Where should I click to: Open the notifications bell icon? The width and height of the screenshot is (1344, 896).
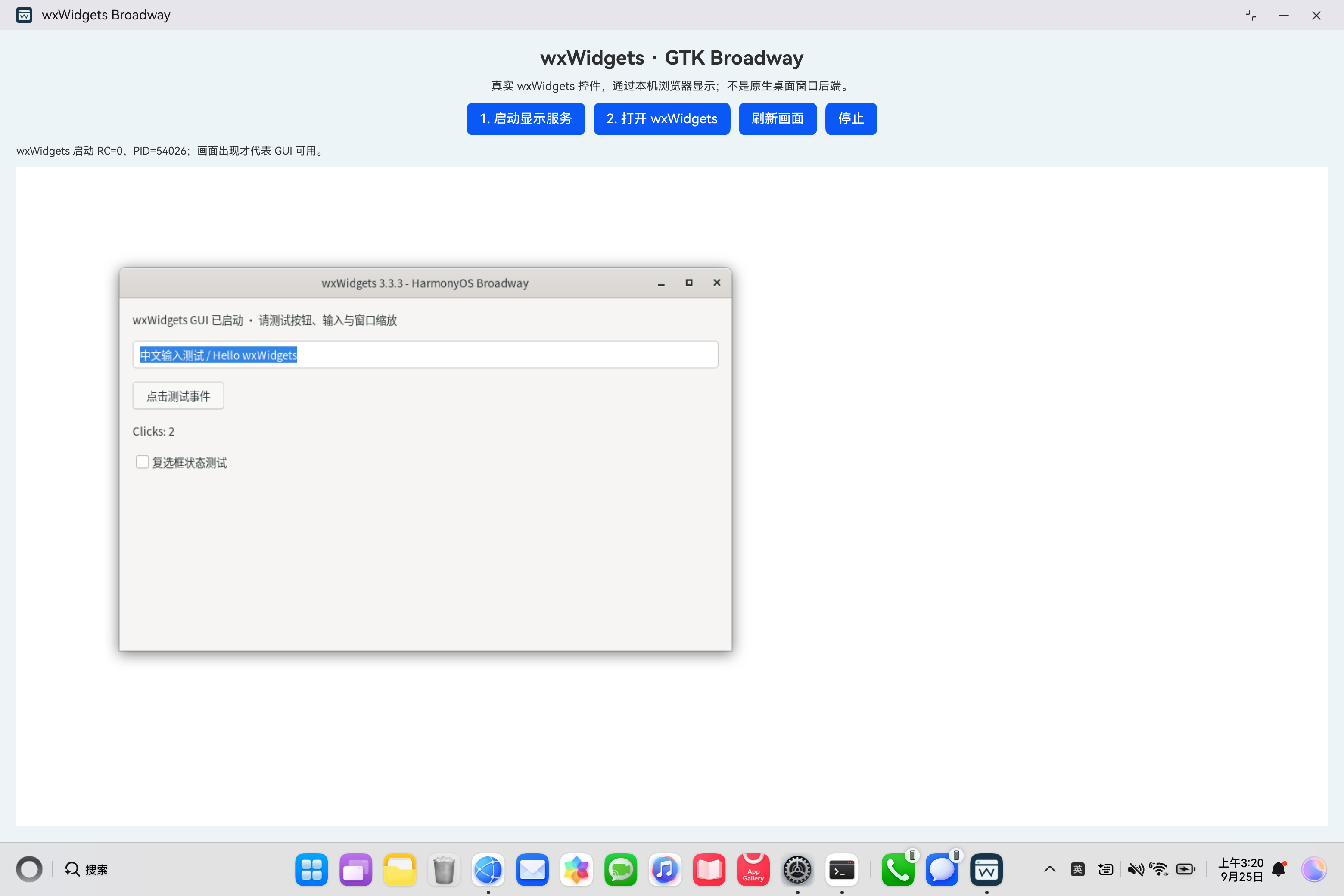1279,869
